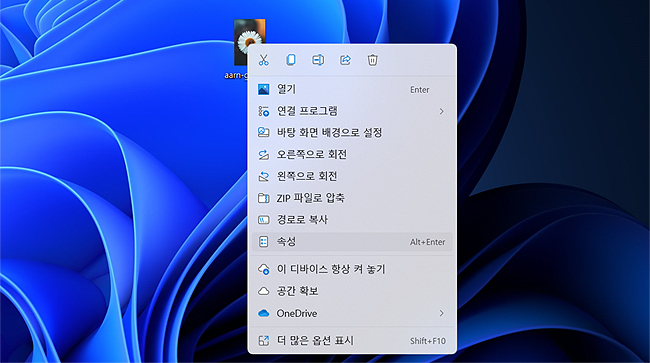This screenshot has width=650, height=363.
Task: Select the 열기 (Open) menu entry
Action: (x=352, y=89)
